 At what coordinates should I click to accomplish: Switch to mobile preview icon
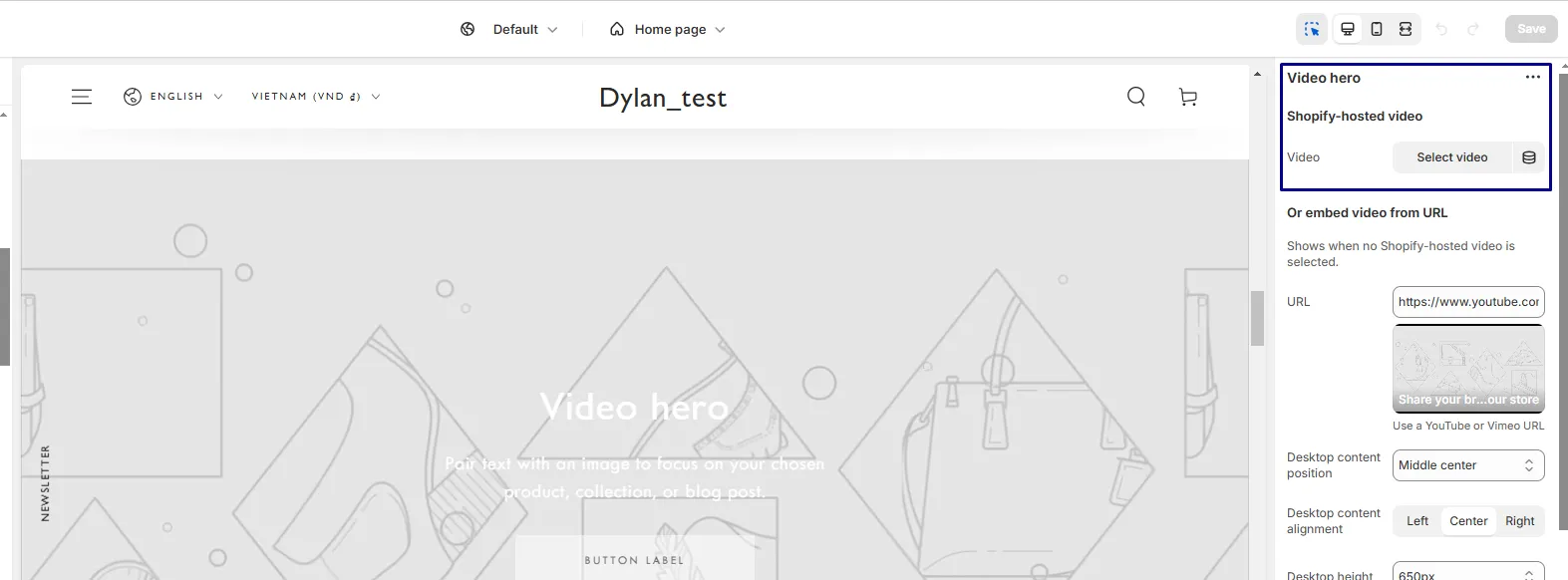click(x=1377, y=29)
